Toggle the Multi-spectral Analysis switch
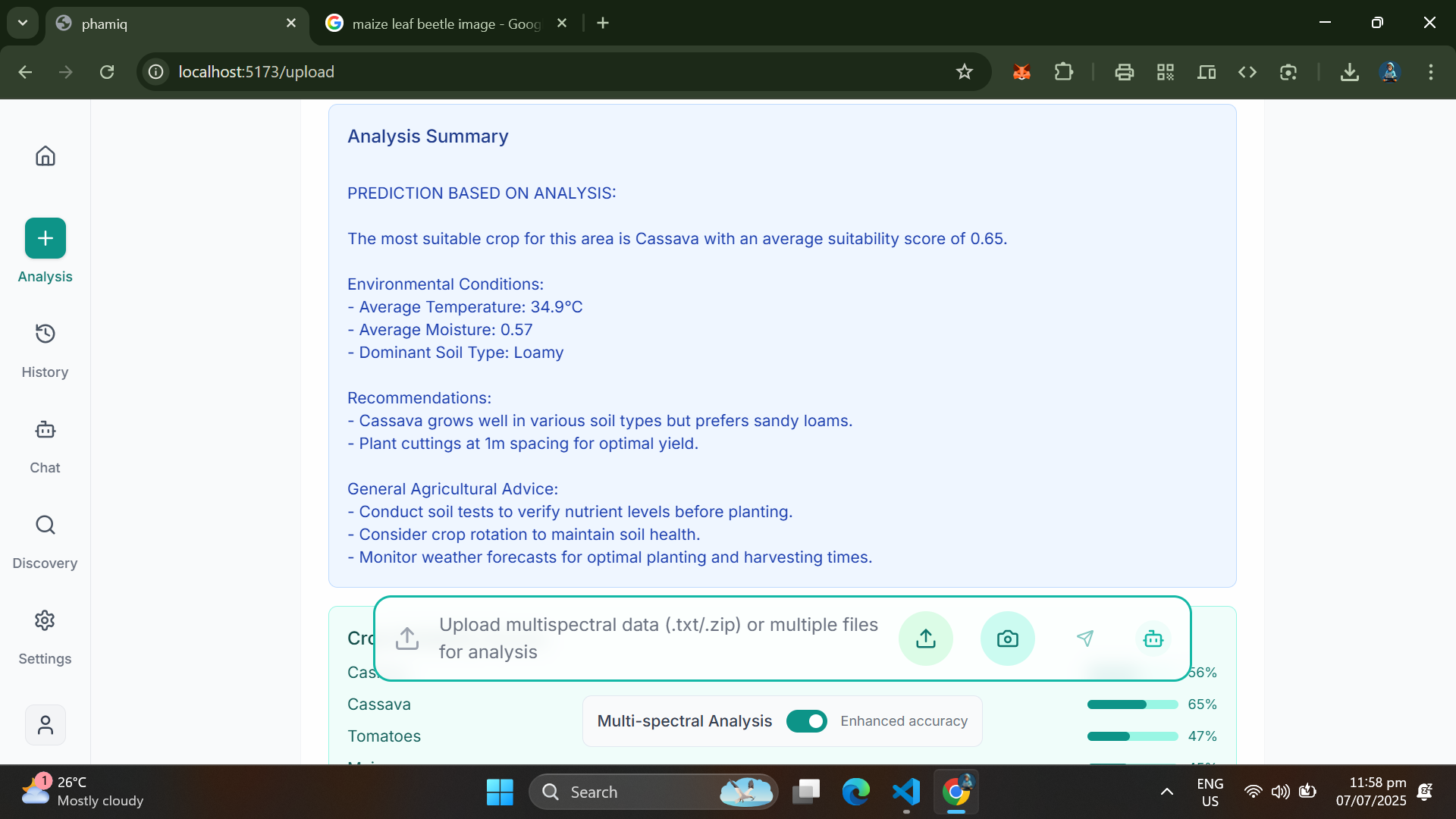1456x819 pixels. [x=806, y=721]
